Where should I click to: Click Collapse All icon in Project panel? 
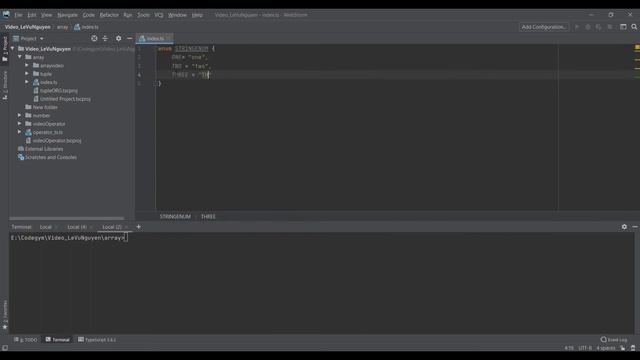point(105,38)
